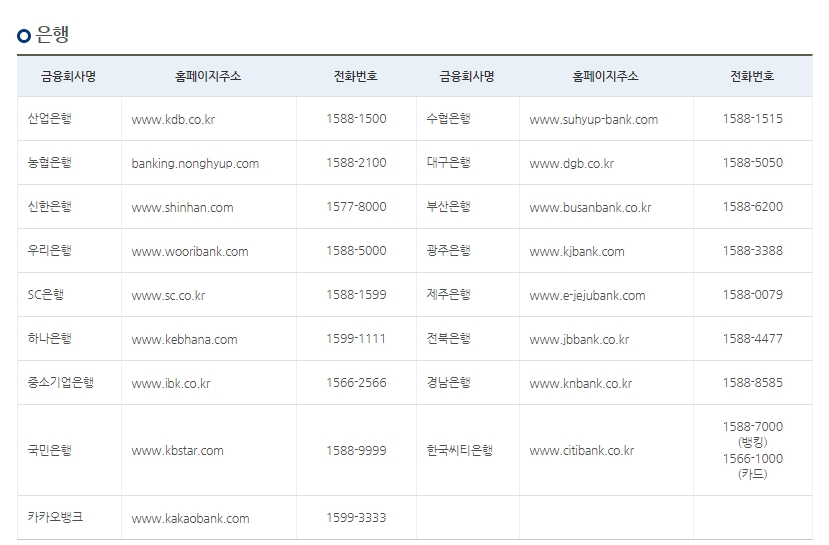Image resolution: width=829 pixels, height=545 pixels.
Task: Select phone number 1588-9999
Action: (356, 450)
